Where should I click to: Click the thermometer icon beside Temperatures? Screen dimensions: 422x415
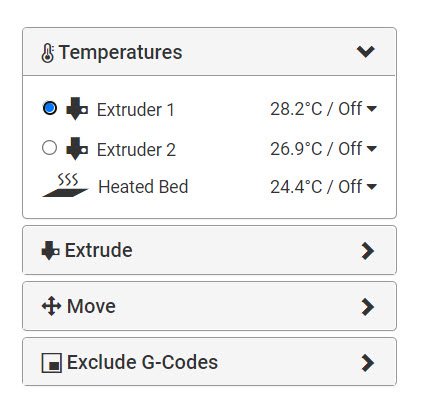point(47,53)
